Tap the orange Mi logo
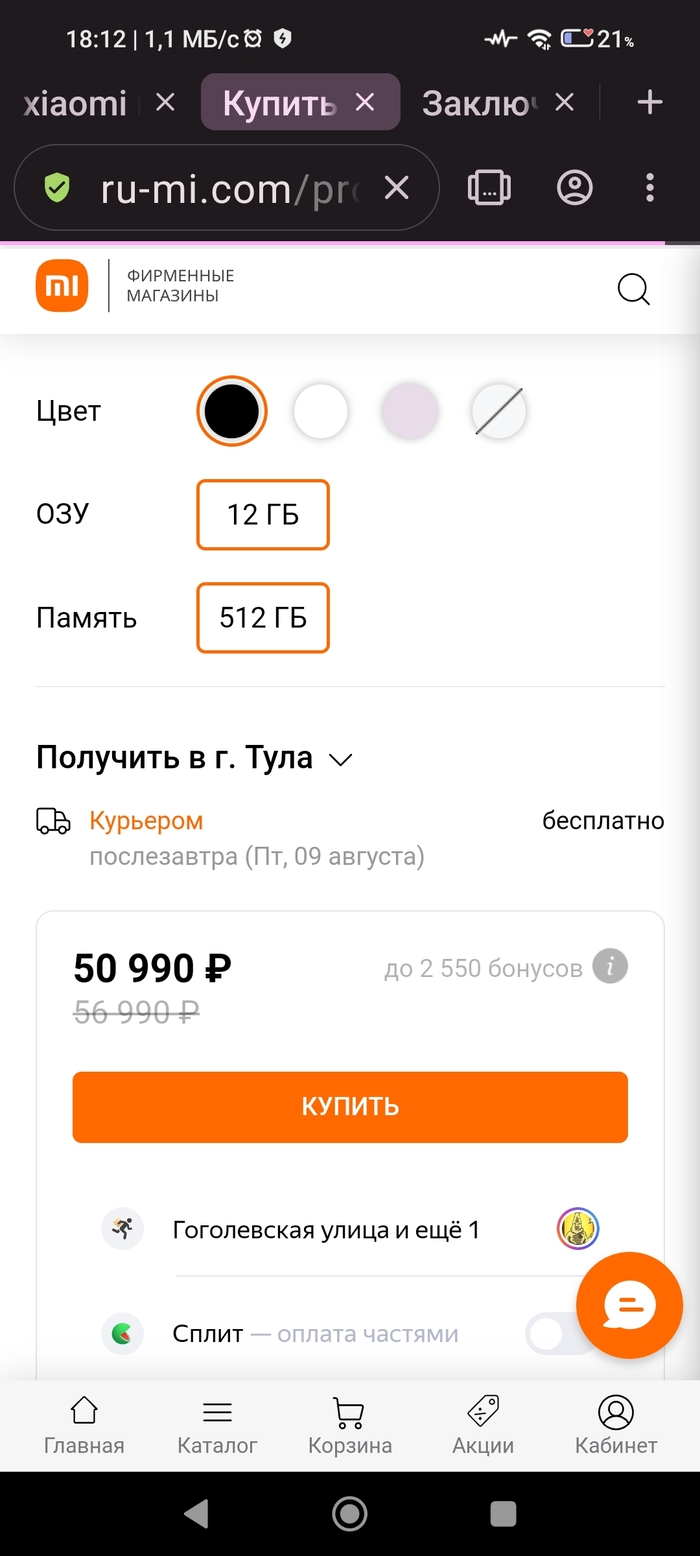 click(x=62, y=286)
